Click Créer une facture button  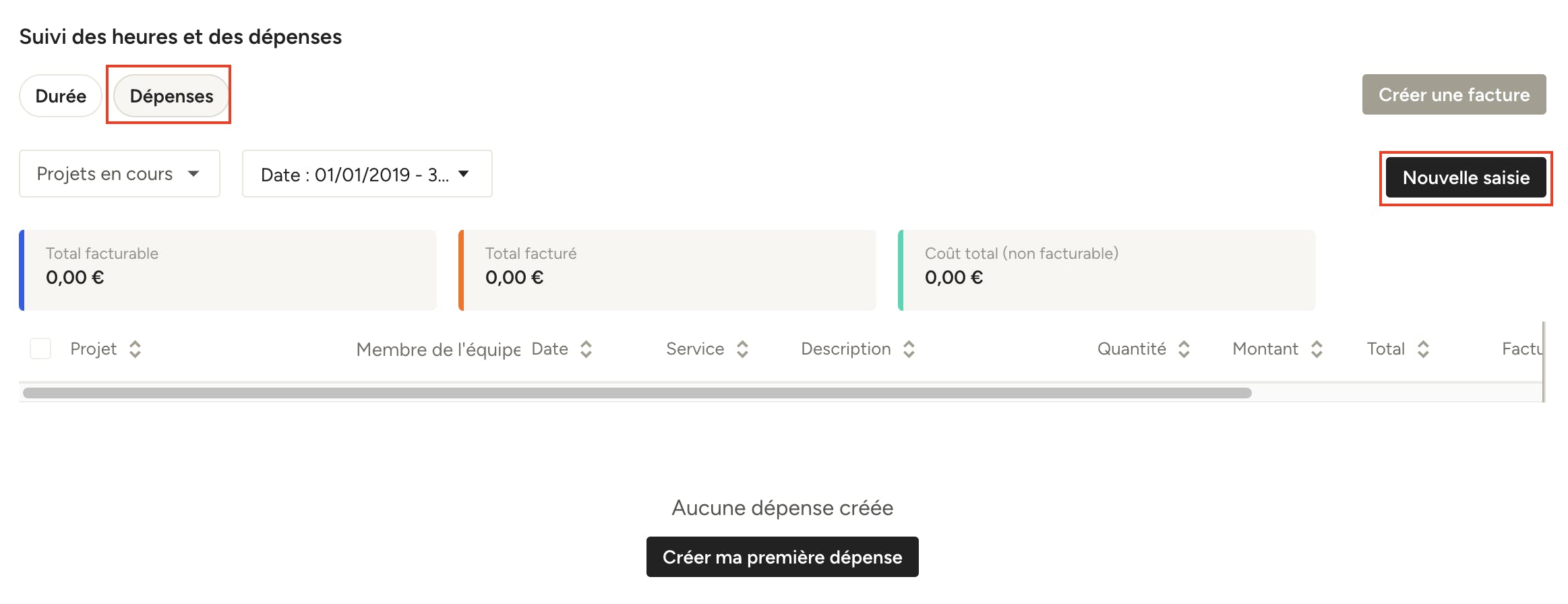1454,94
